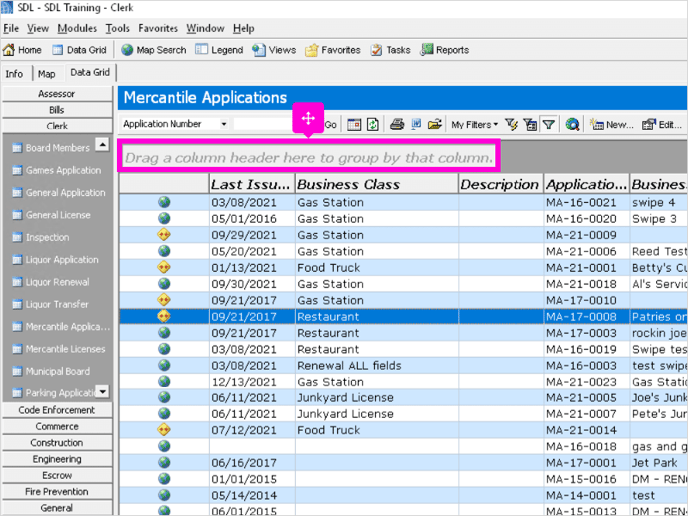Open the Tools menu
This screenshot has height=516, width=688.
click(x=118, y=29)
